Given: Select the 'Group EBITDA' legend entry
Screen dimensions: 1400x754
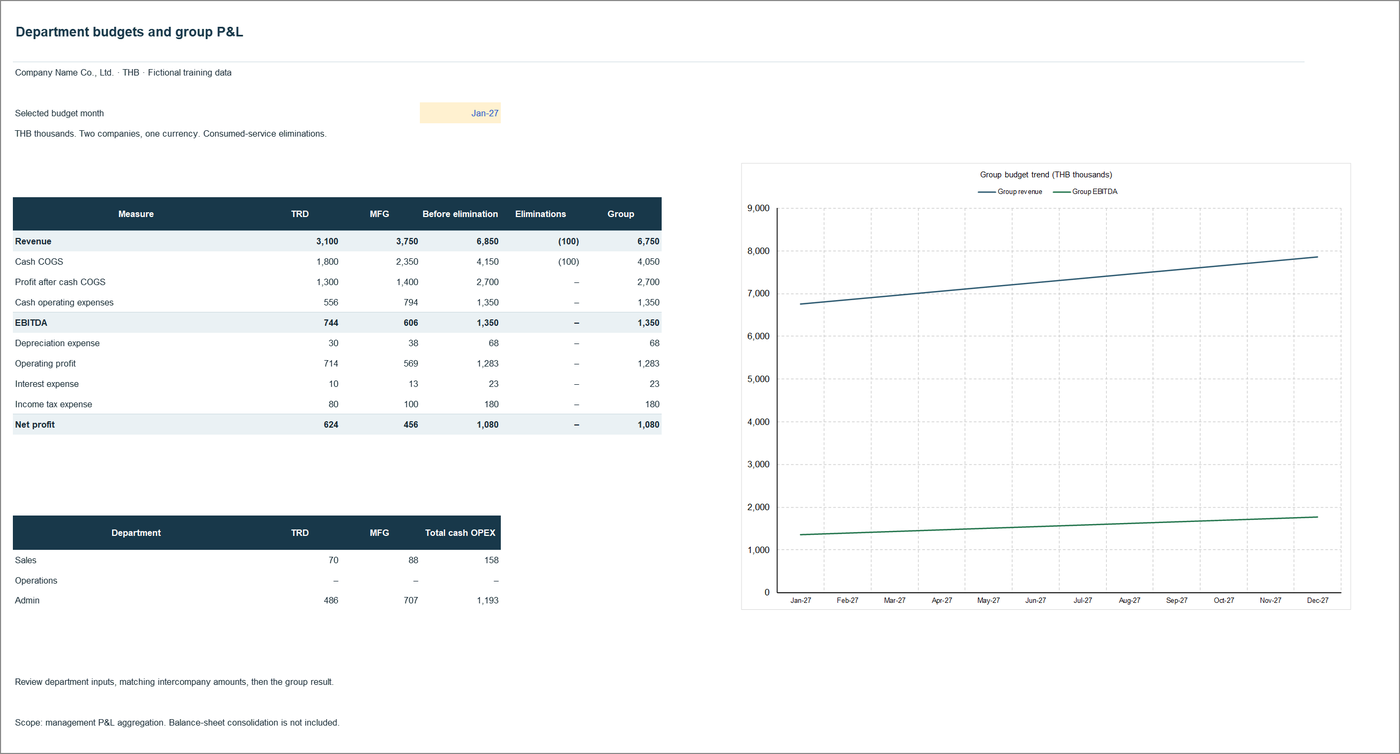Looking at the screenshot, I should click(1085, 191).
